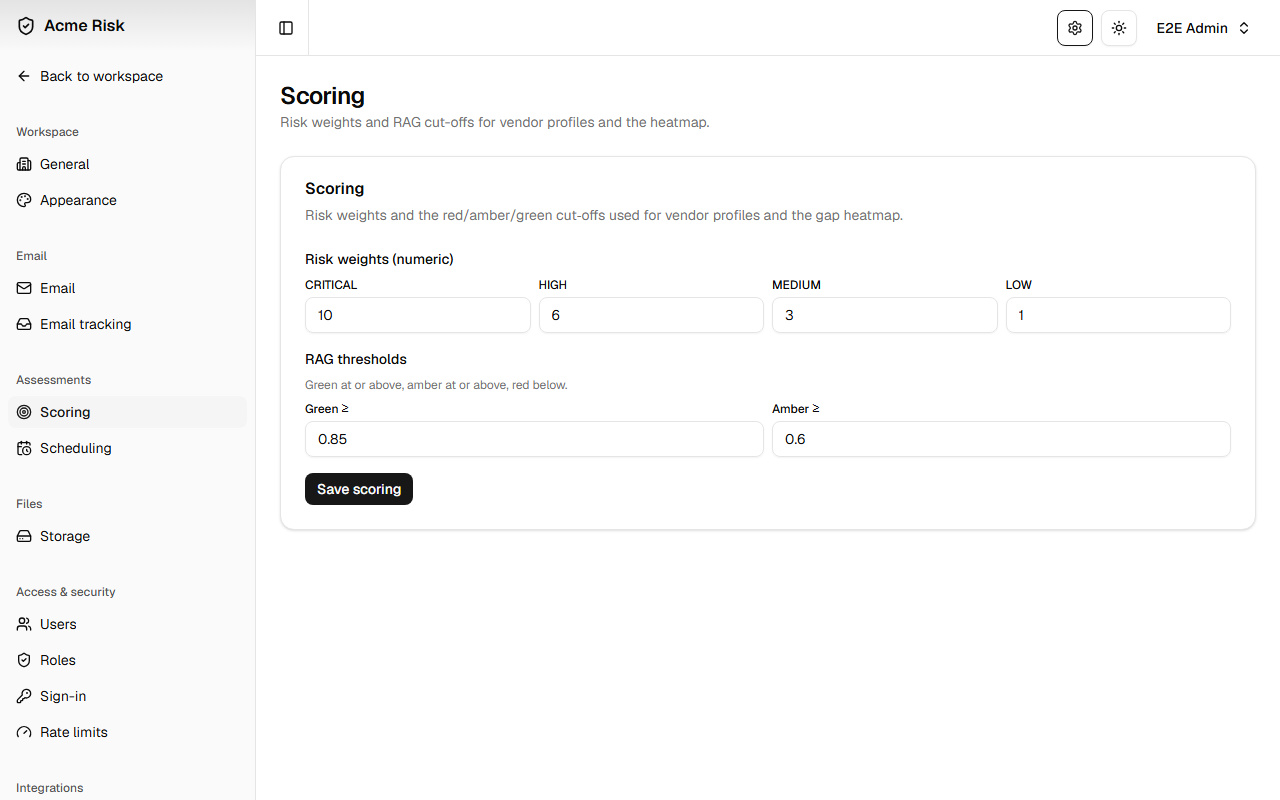Click the Acme Risk brand name
This screenshot has width=1280, height=800.
(x=84, y=26)
